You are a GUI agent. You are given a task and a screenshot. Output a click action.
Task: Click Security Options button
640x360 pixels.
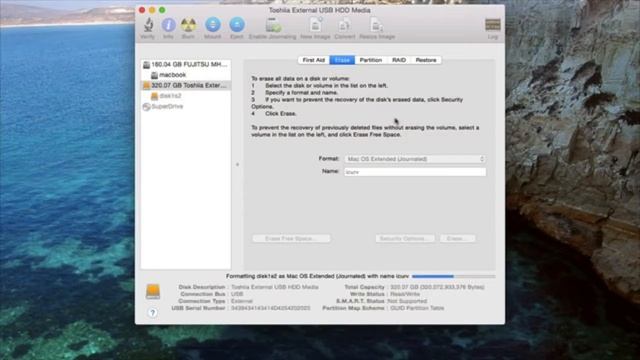pos(405,238)
